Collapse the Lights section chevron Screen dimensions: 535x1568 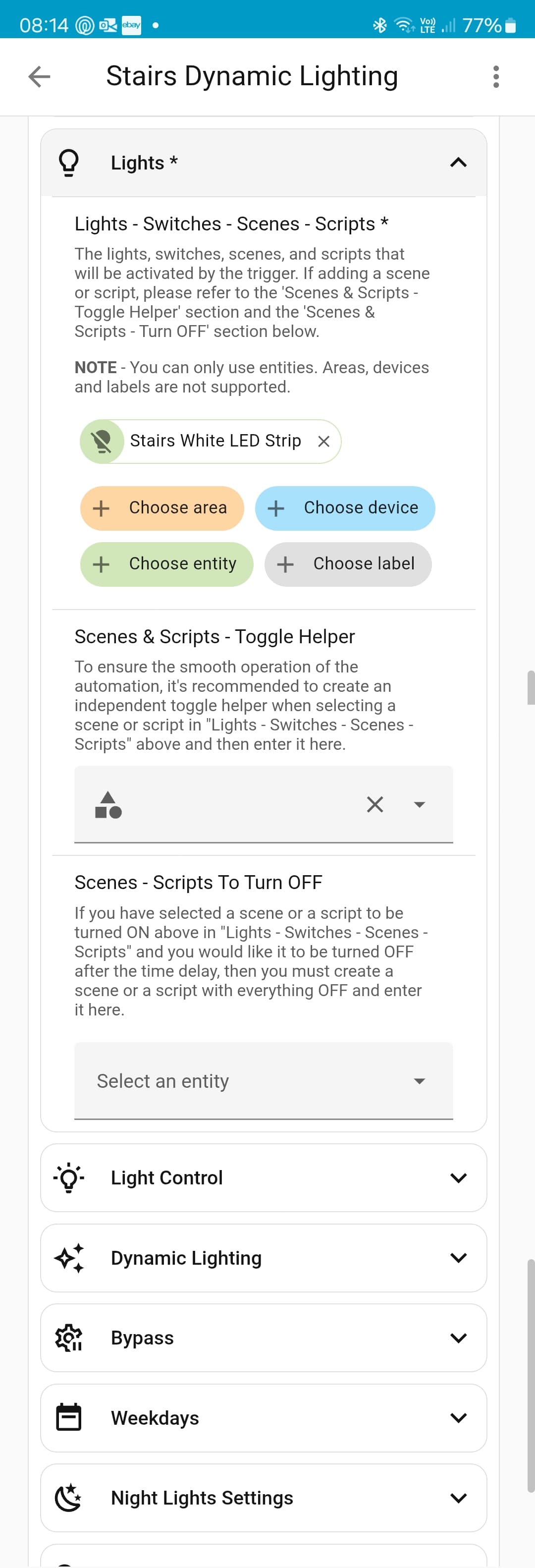pos(458,163)
